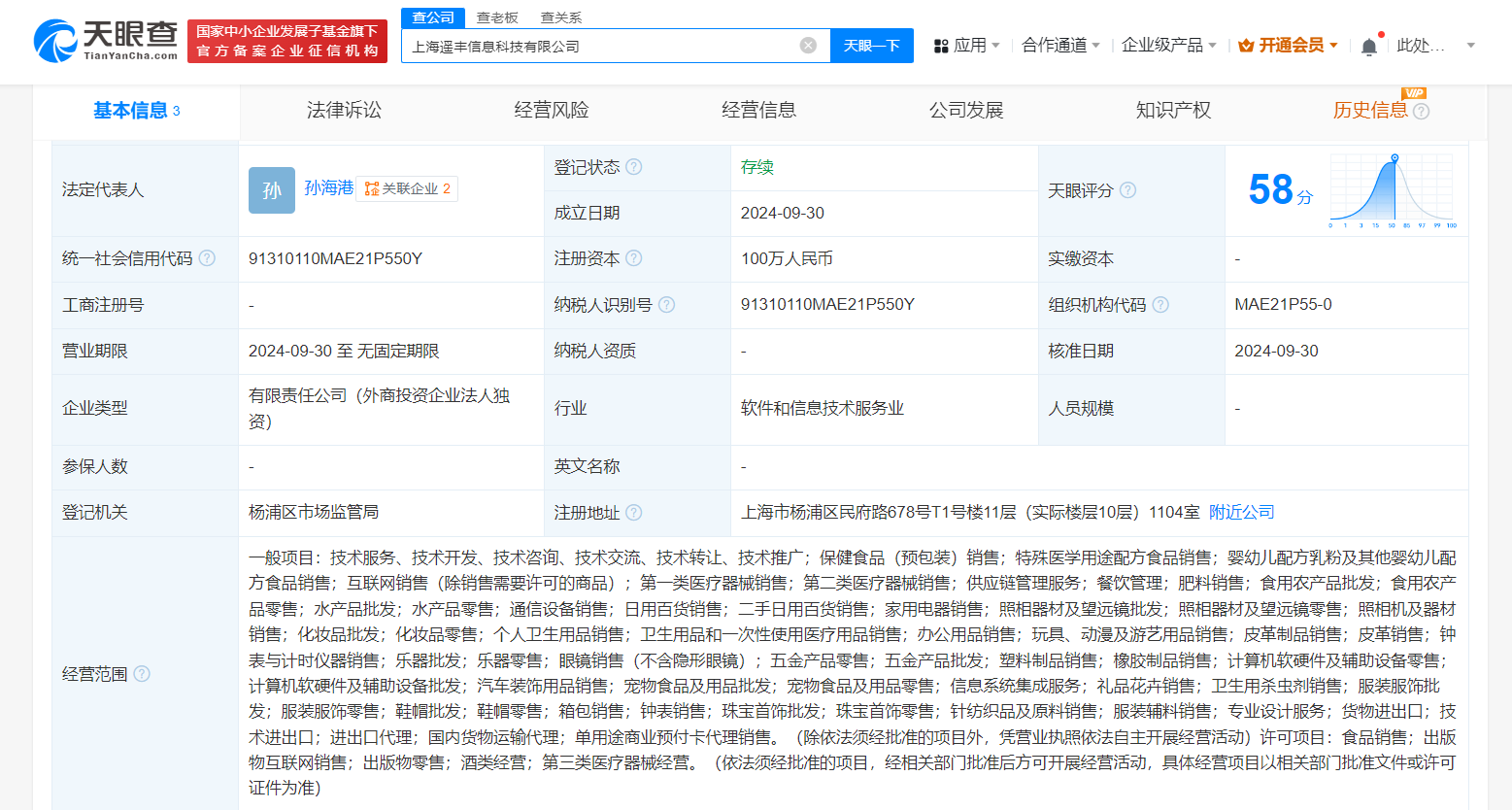Click help icon beside 天眼评分
This screenshot has width=1512, height=810.
[x=1127, y=190]
